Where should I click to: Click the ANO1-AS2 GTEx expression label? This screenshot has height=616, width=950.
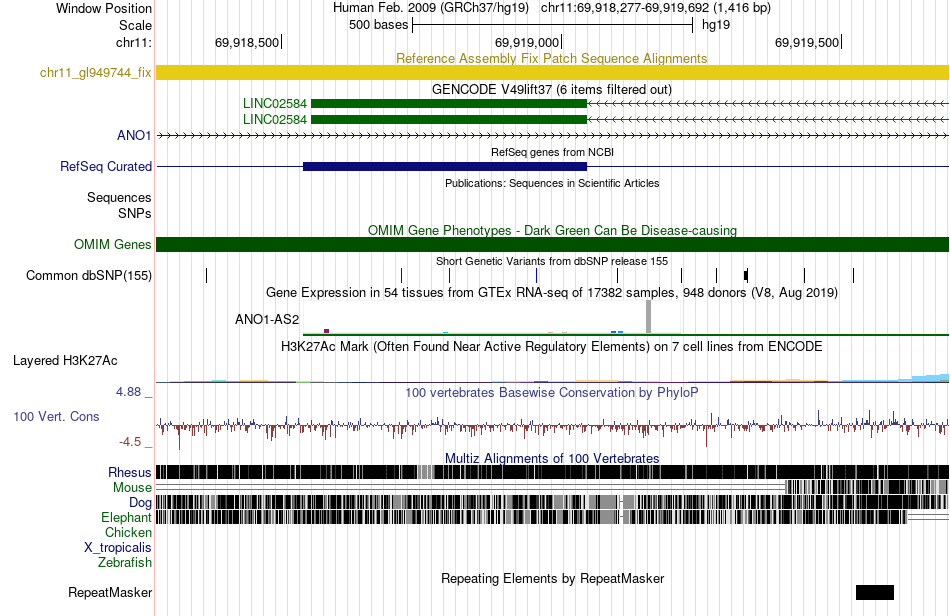coord(267,319)
